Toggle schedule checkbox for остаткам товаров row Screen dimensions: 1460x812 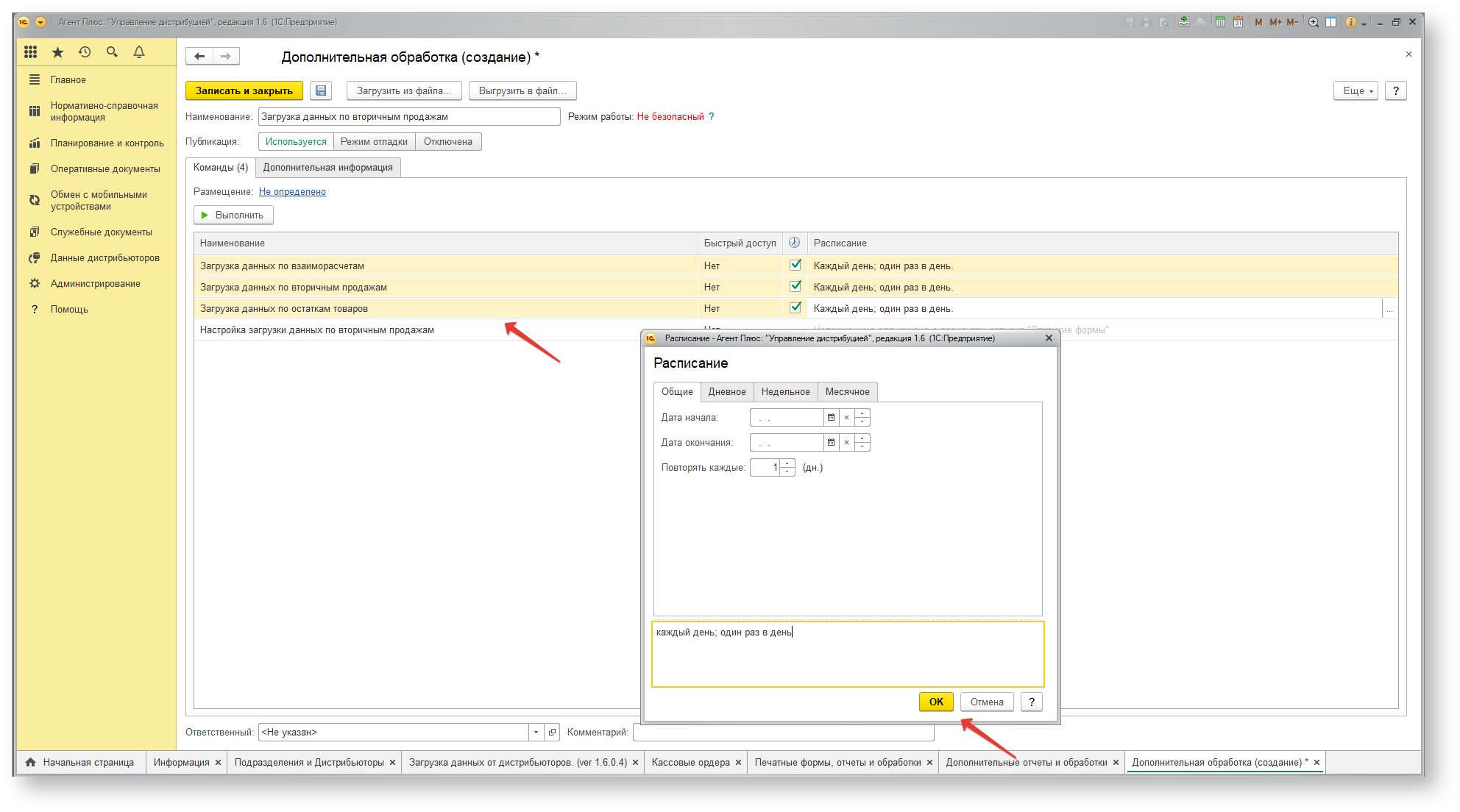795,307
